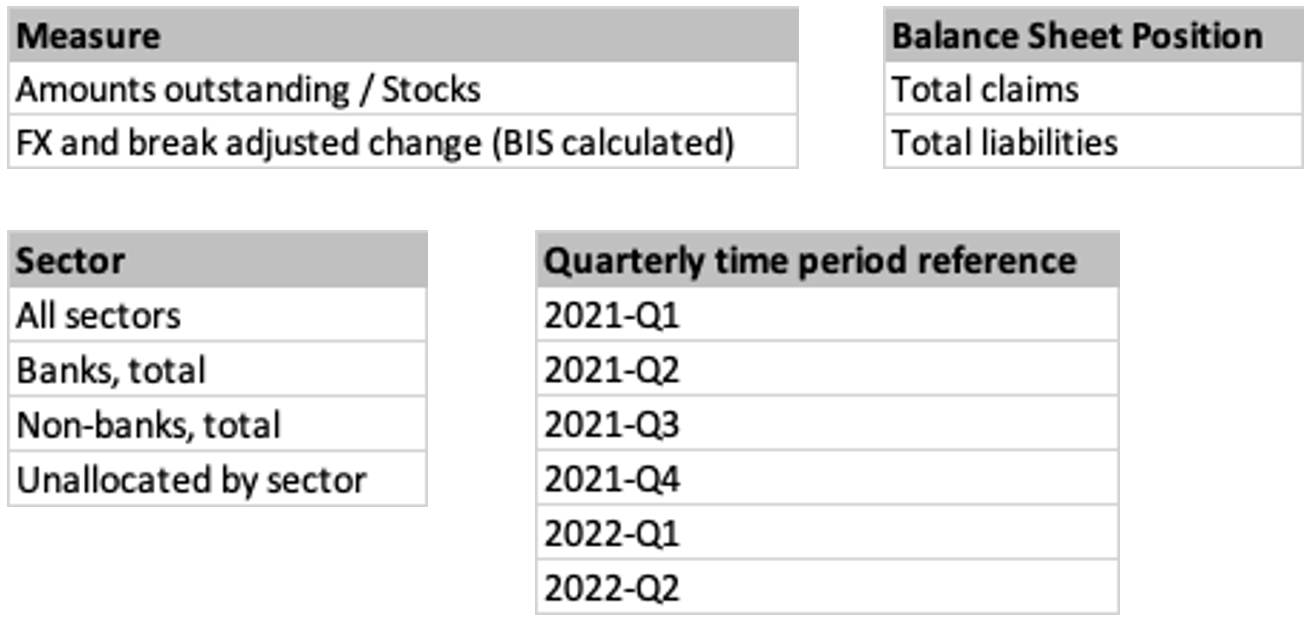Click the Sector header cell

coord(217,261)
